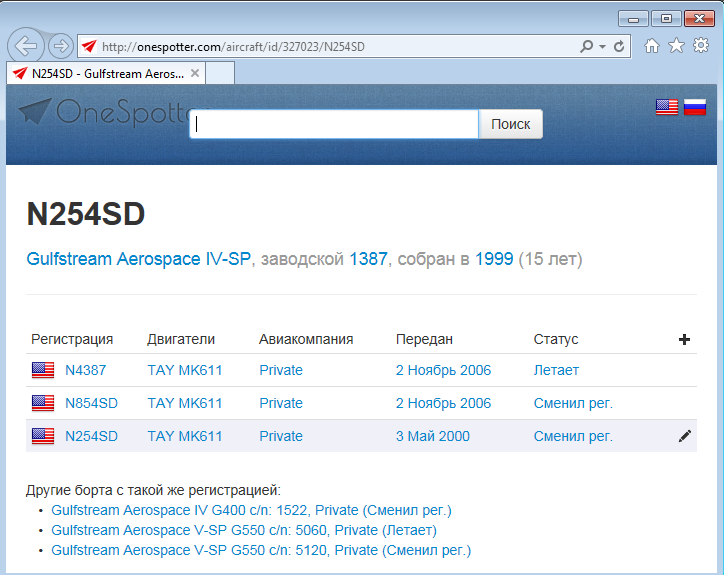The image size is (724, 575).
Task: Edit N254SD row with pencil icon
Action: tap(685, 436)
